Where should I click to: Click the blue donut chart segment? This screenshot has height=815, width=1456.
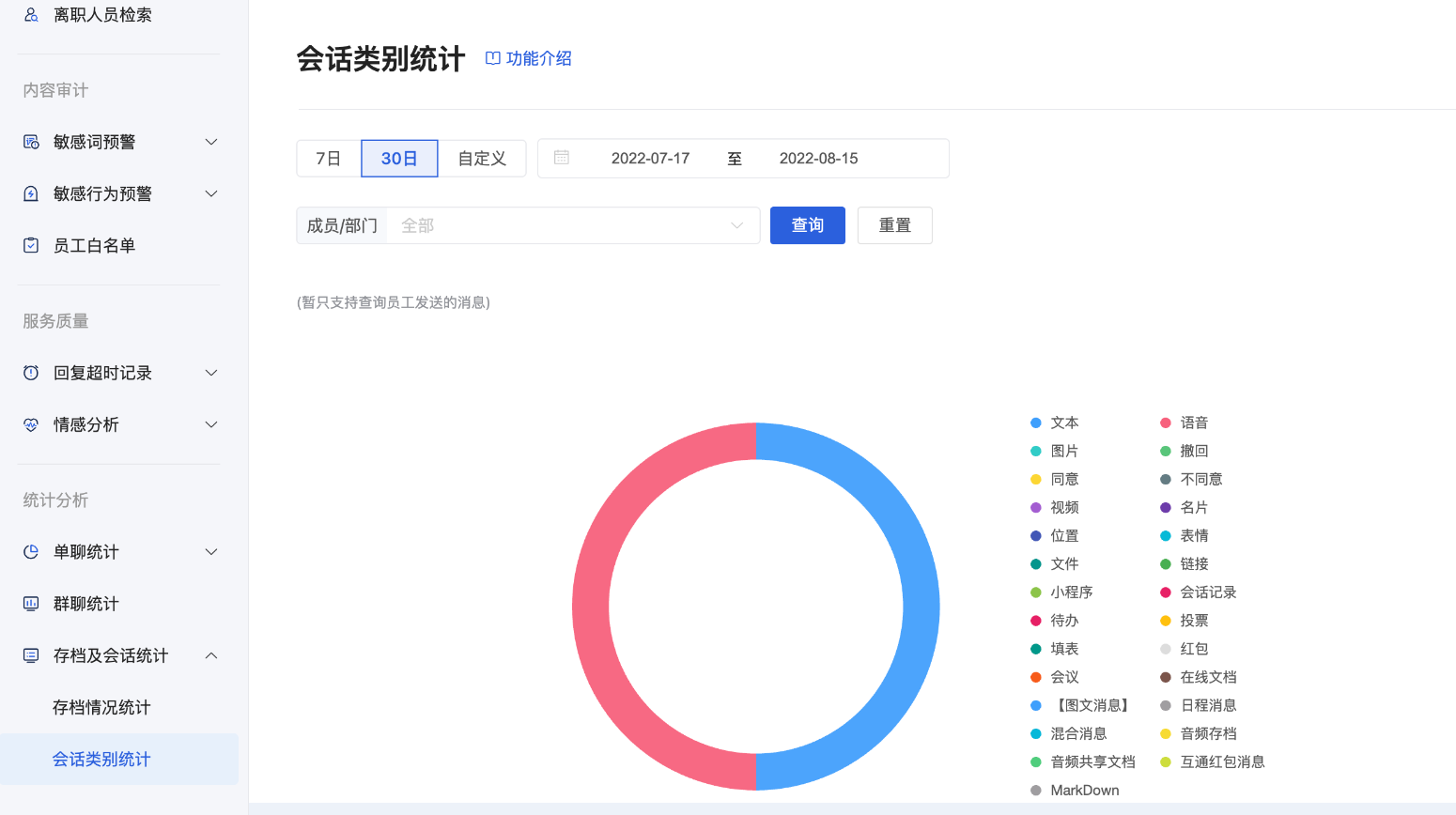(x=921, y=607)
